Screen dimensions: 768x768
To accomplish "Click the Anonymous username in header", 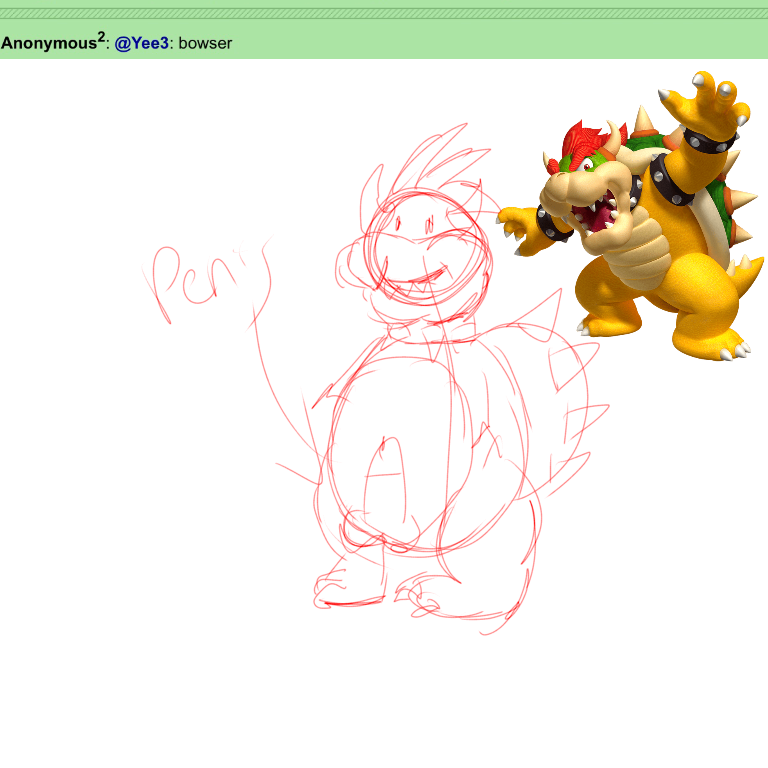I will click(x=48, y=44).
